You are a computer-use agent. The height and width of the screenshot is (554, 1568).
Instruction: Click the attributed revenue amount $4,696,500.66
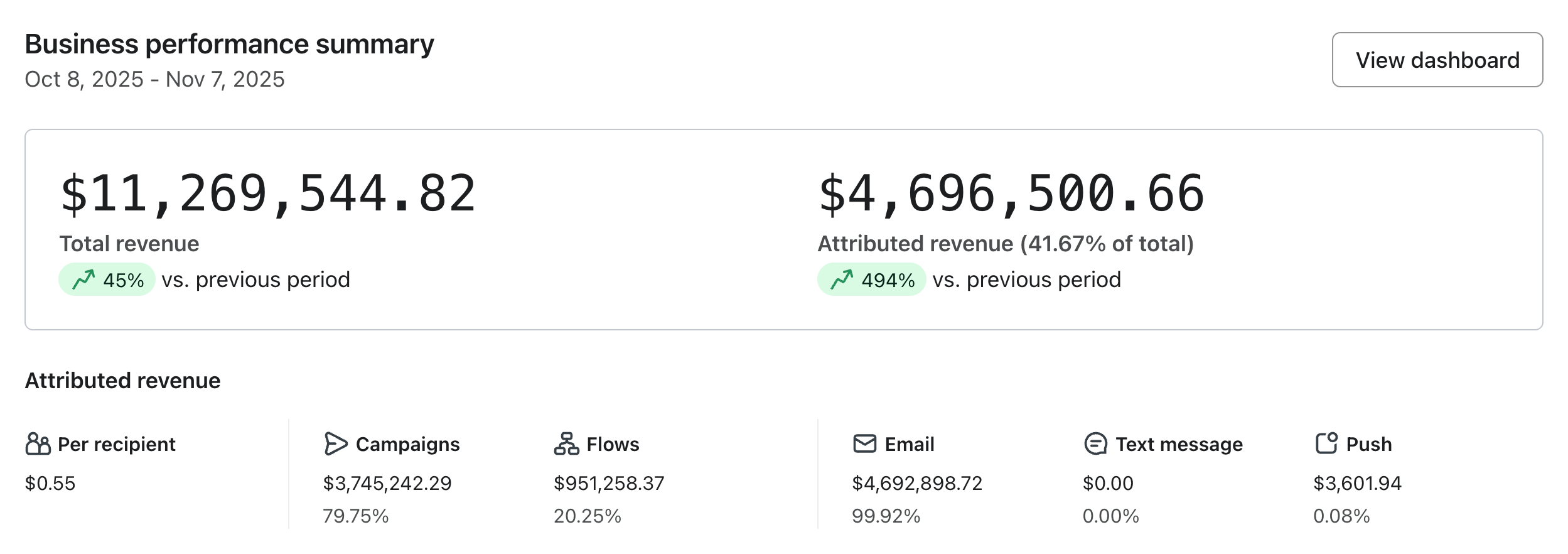pos(1011,193)
